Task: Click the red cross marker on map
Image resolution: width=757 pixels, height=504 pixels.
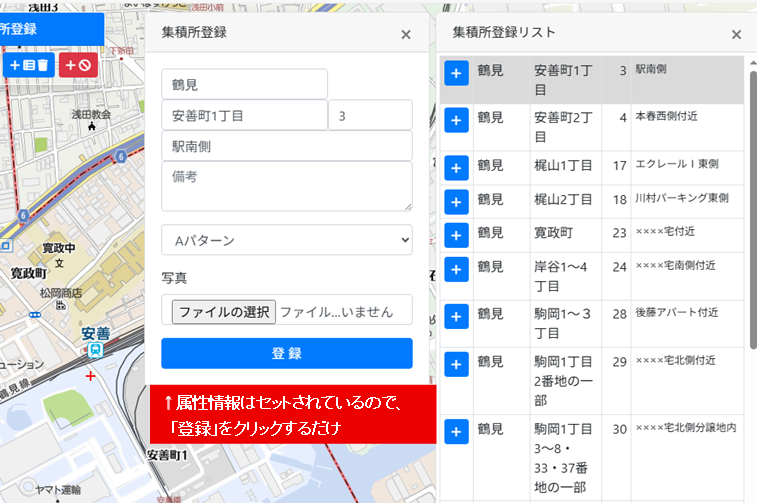Action: 90,376
